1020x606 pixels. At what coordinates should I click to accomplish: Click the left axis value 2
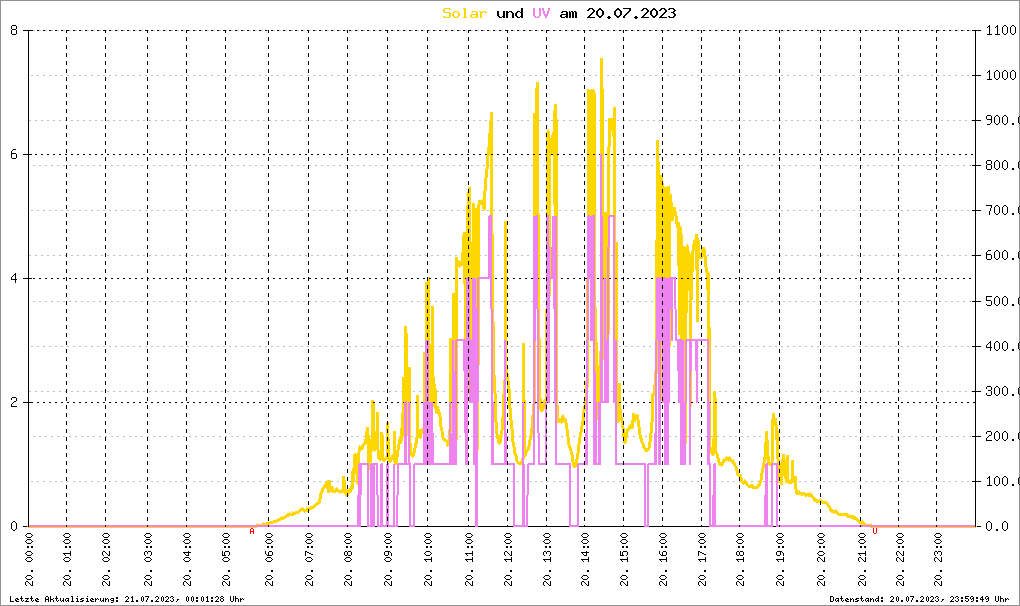tap(14, 402)
